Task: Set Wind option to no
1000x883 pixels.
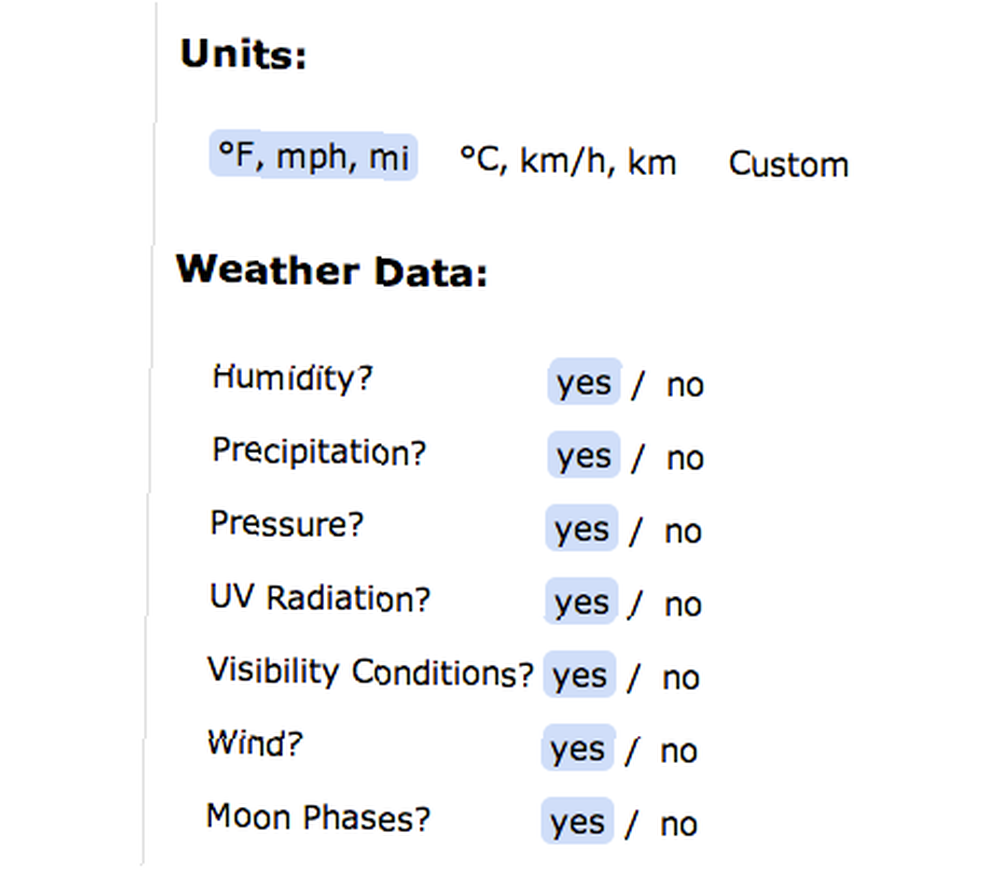Action: (x=679, y=752)
